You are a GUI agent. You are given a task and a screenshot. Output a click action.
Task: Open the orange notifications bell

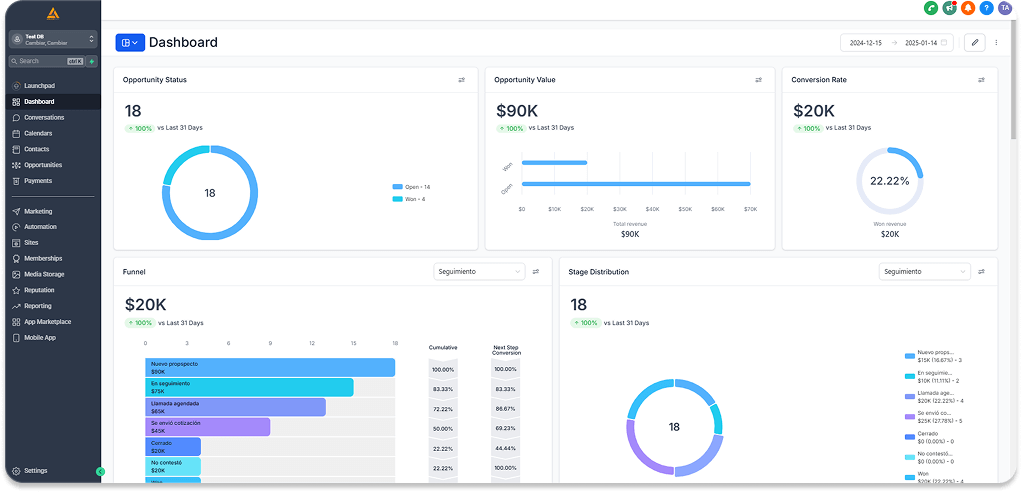pyautogui.click(x=968, y=8)
